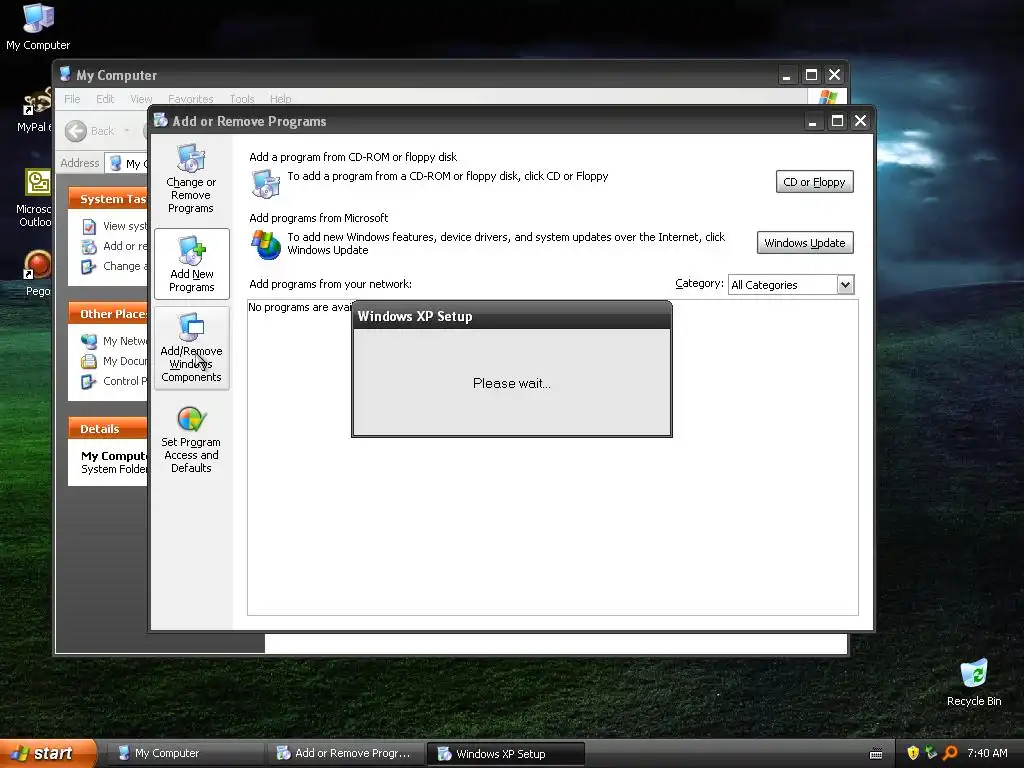The width and height of the screenshot is (1024, 768).
Task: Click All Categories combo box
Action: pos(791,285)
